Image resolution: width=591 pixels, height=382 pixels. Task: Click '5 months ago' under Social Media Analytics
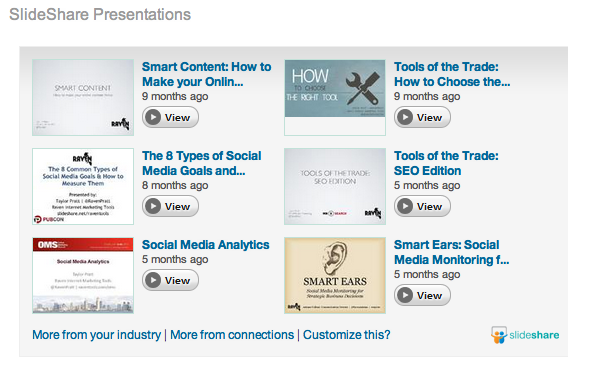pyautogui.click(x=175, y=259)
